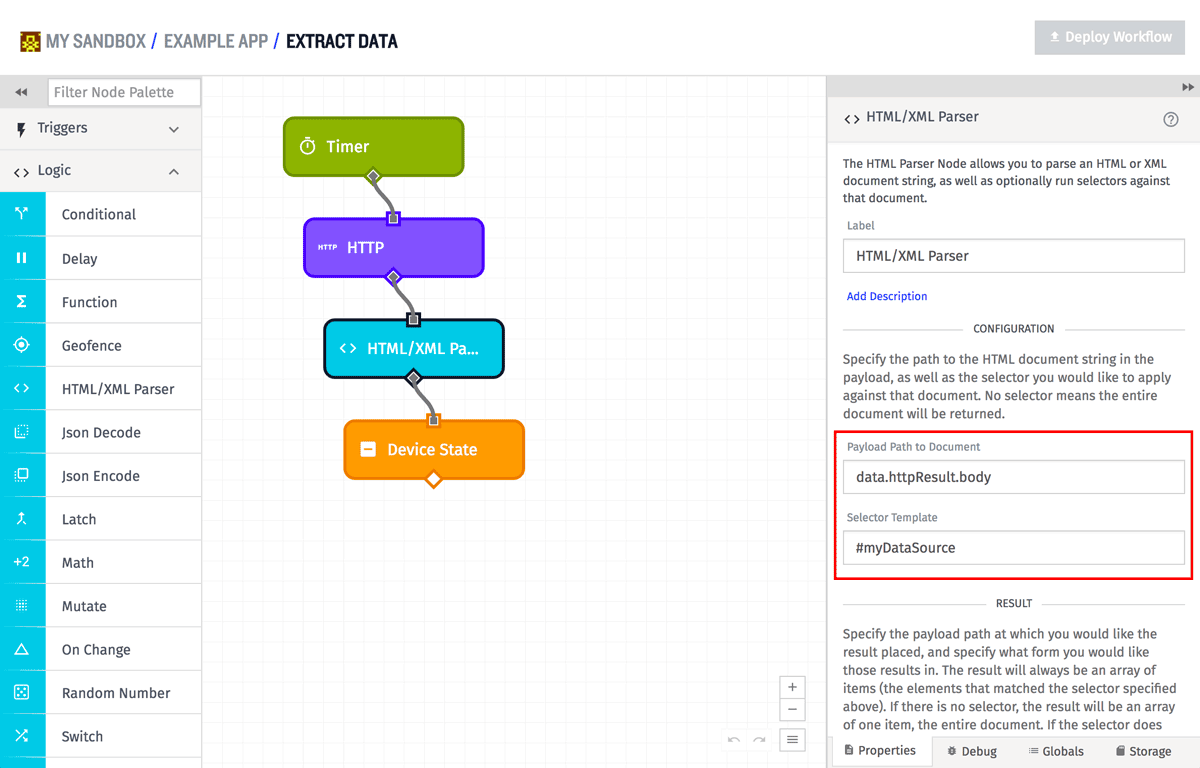The image size is (1200, 768).
Task: Zoom out of the workflow canvas
Action: click(792, 710)
